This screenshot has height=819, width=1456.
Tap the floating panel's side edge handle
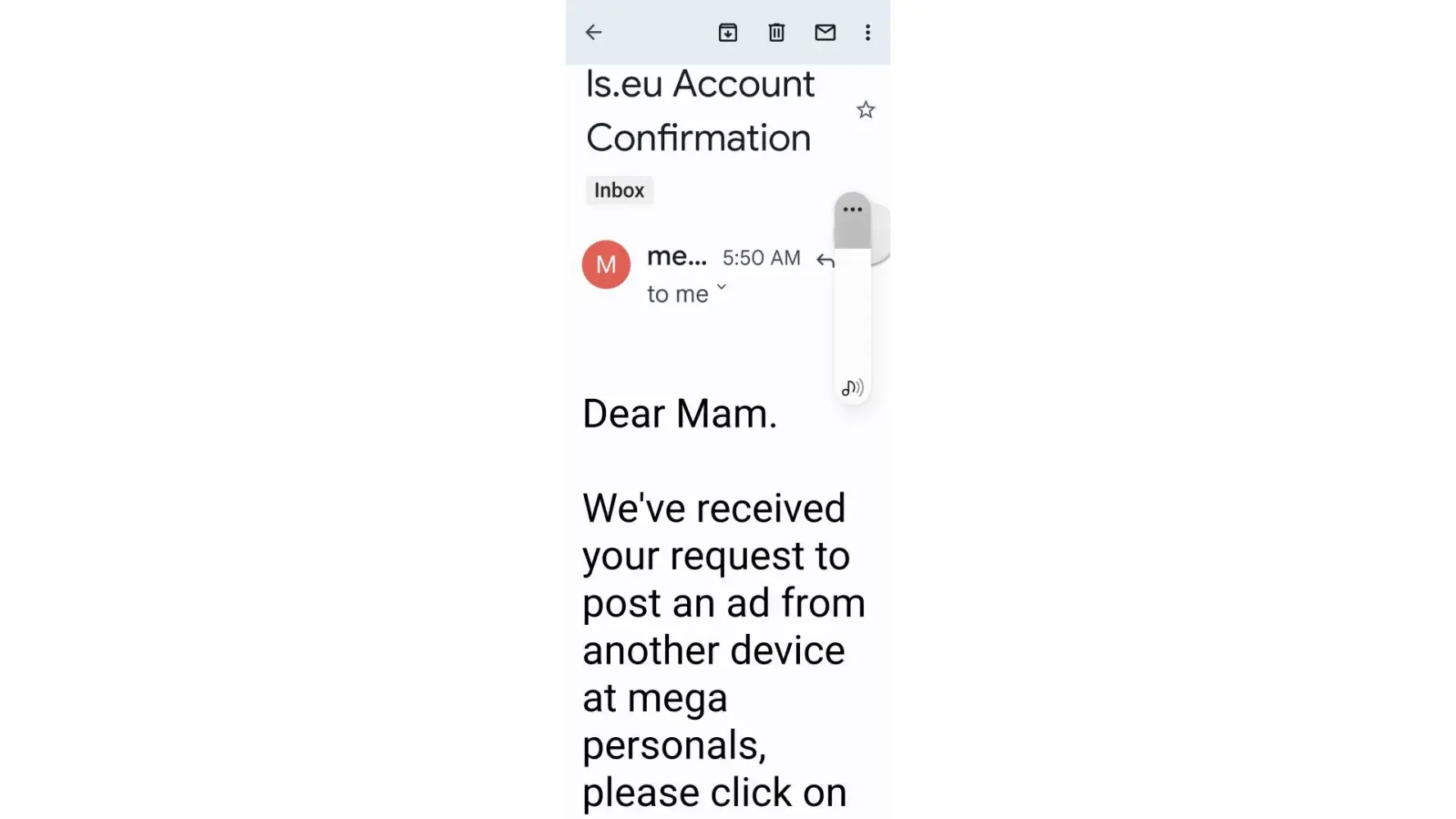(x=881, y=234)
